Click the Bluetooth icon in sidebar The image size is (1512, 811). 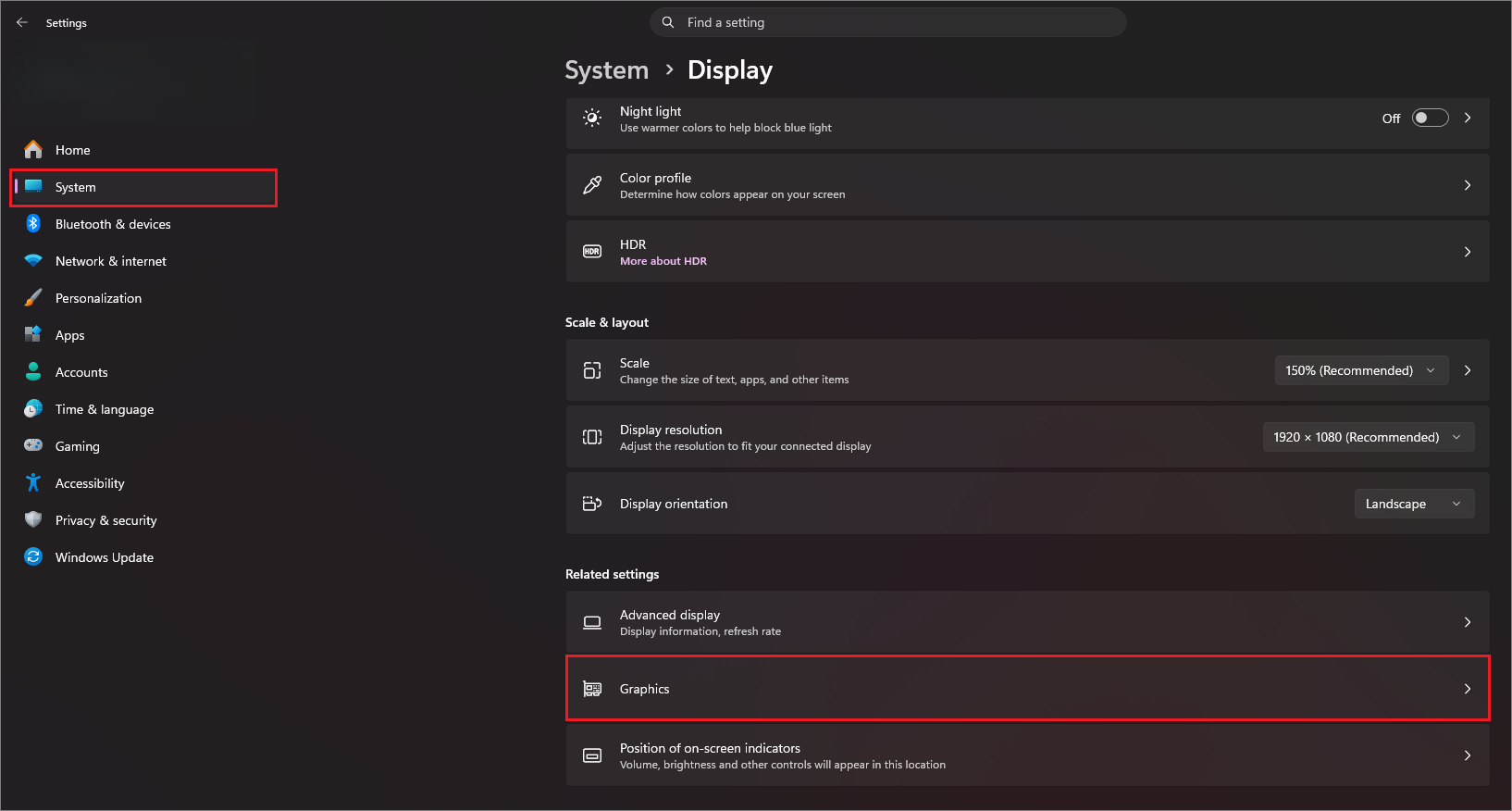[x=33, y=223]
